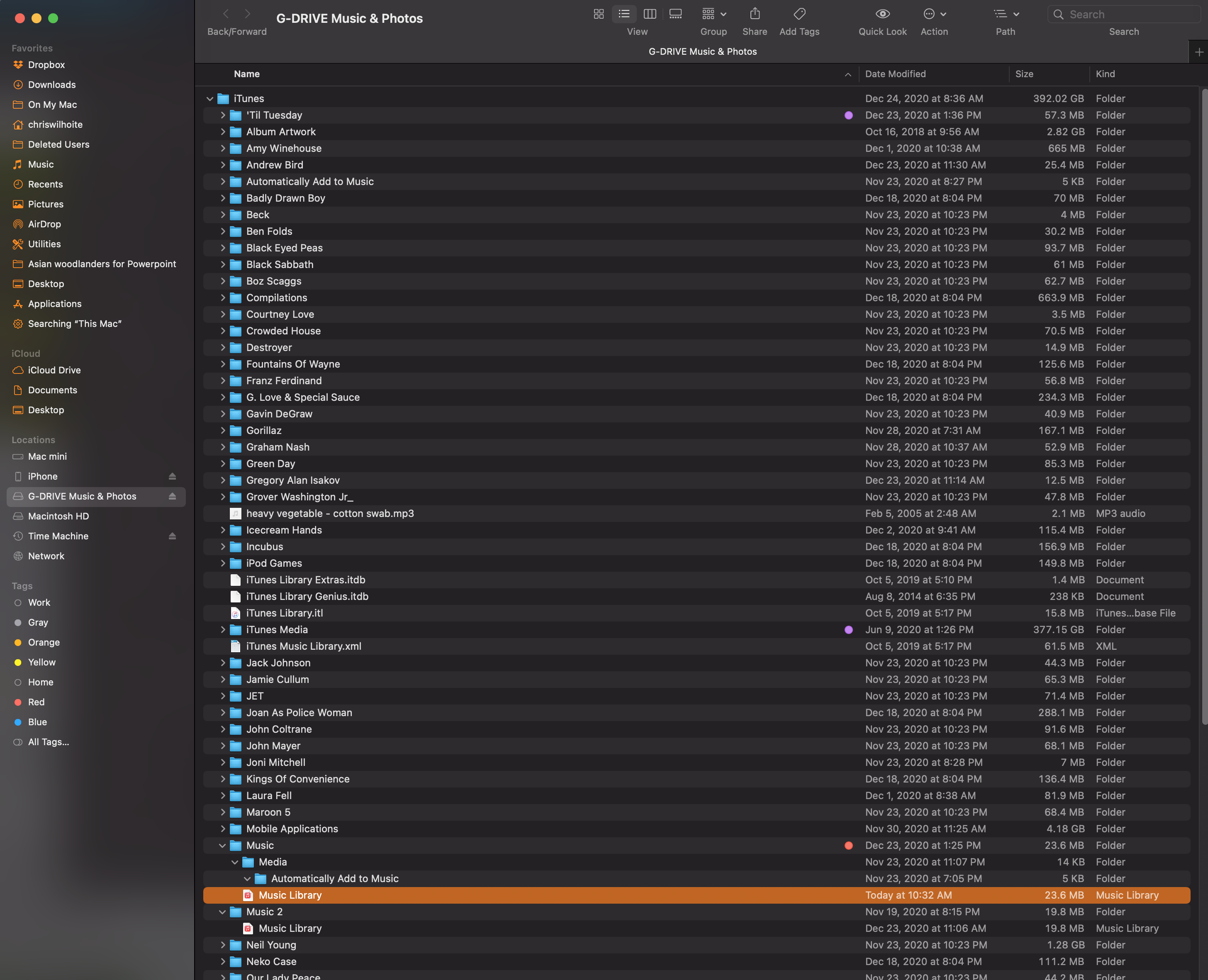
Task: Select the Red tag in sidebar
Action: 36,702
